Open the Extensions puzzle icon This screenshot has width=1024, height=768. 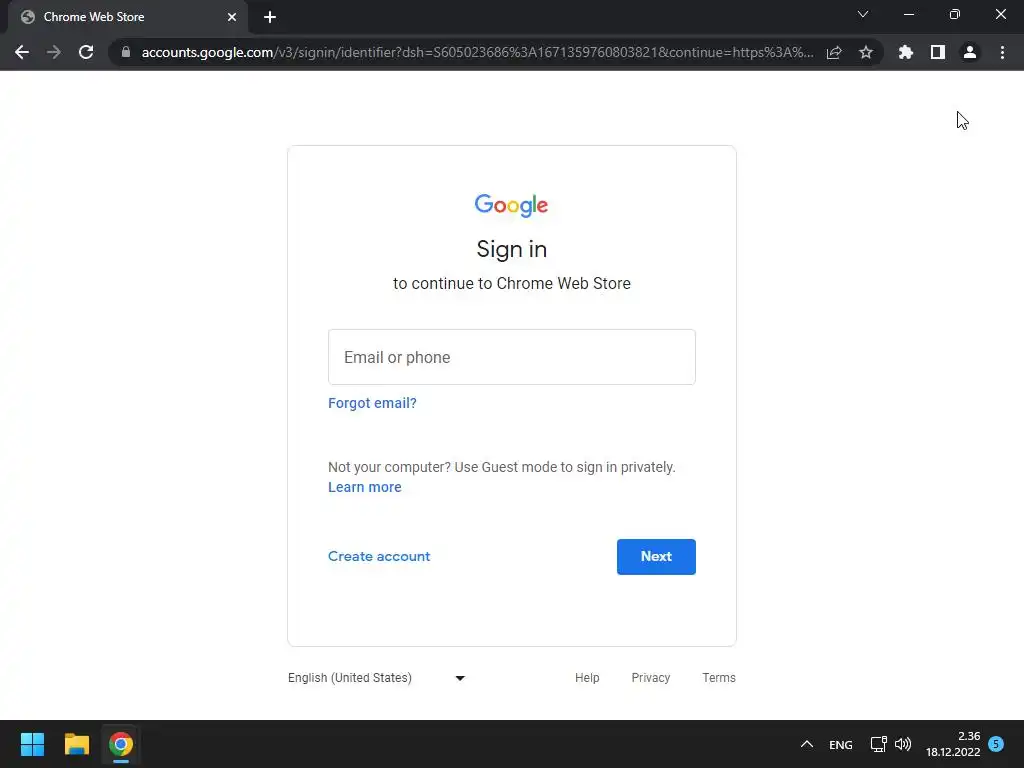coord(906,52)
